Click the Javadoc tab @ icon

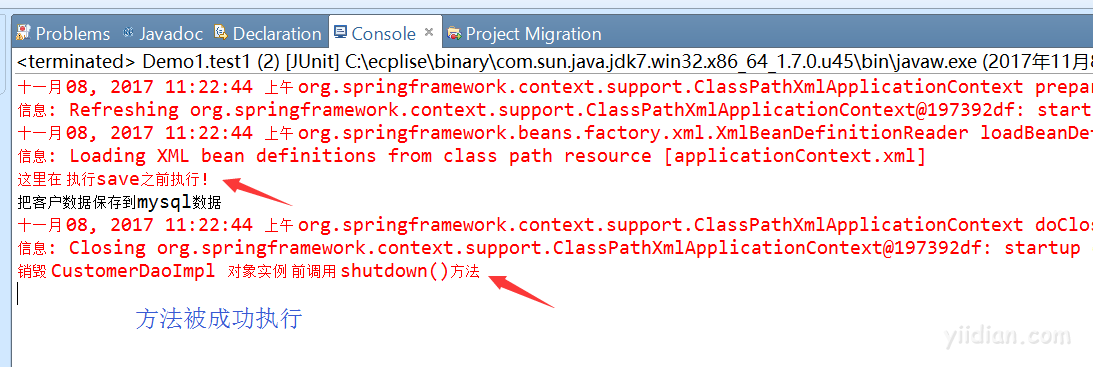click(x=128, y=32)
